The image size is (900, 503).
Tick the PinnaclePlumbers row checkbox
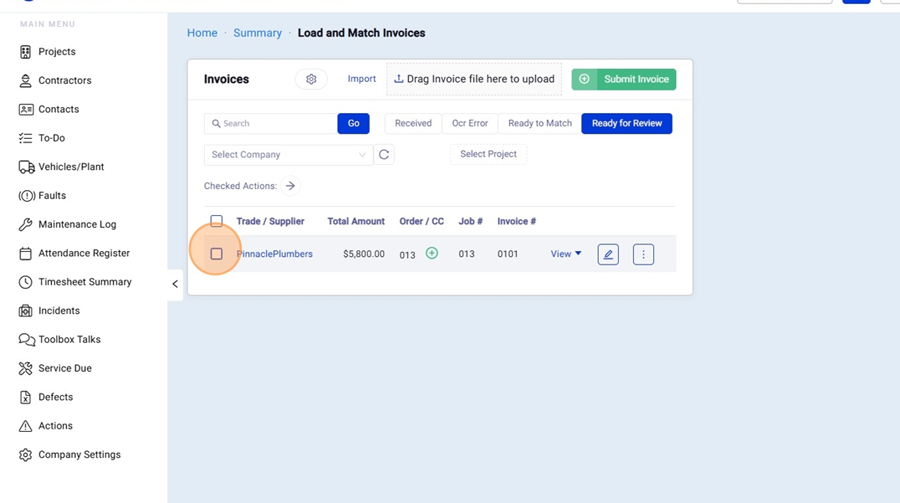point(216,254)
